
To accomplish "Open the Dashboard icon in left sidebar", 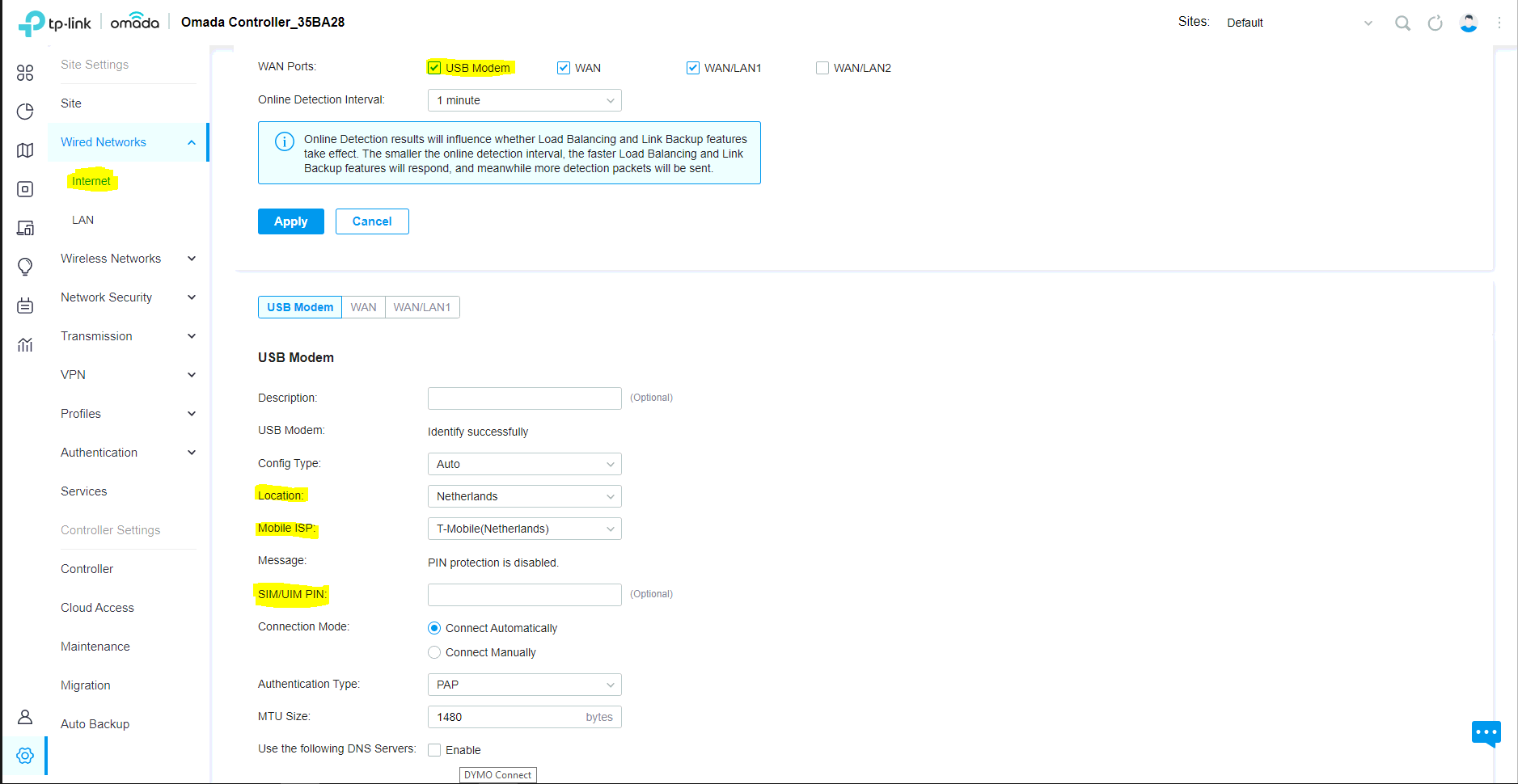I will (25, 73).
